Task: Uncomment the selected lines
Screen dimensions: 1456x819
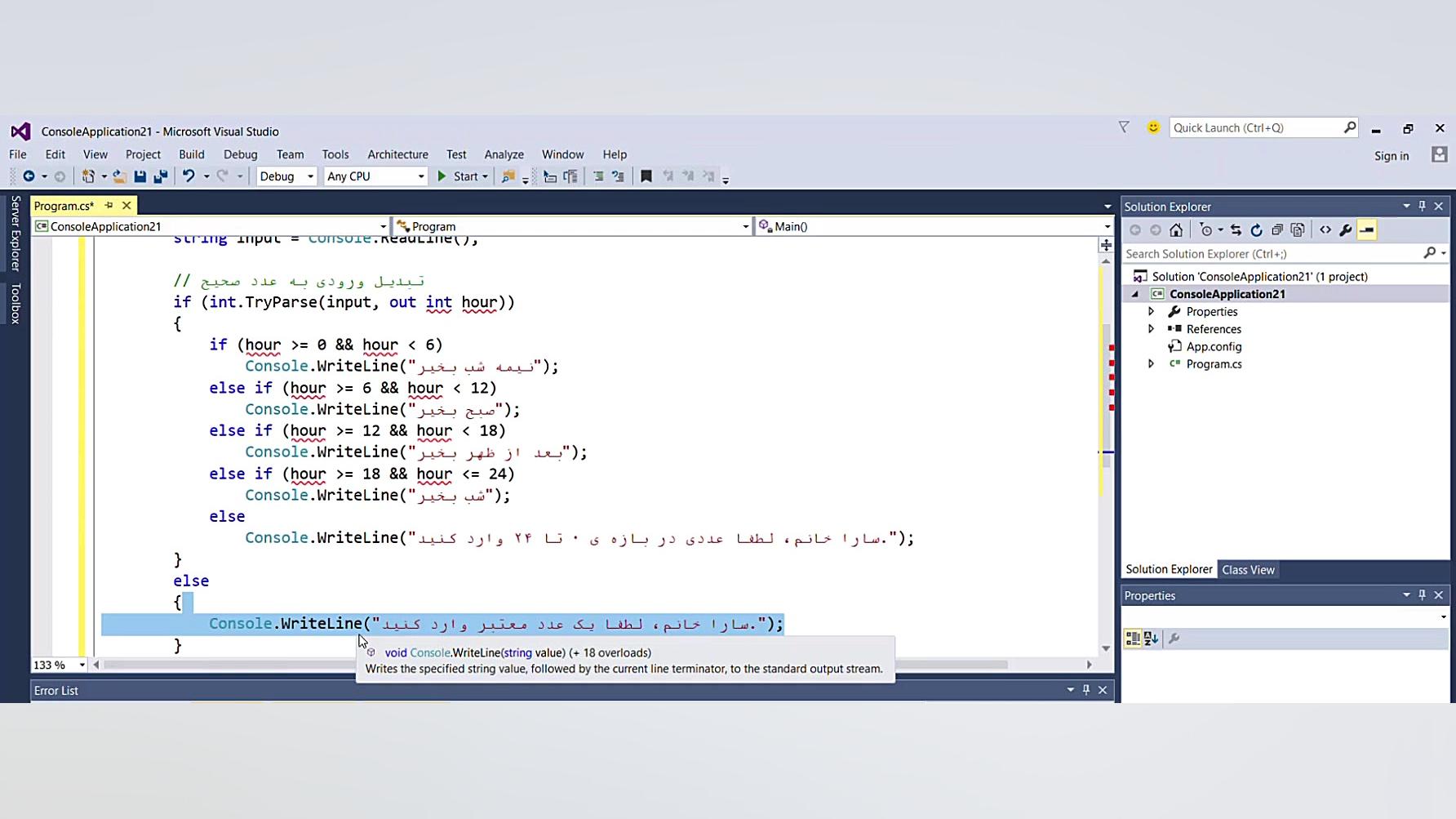Action: coord(618,176)
